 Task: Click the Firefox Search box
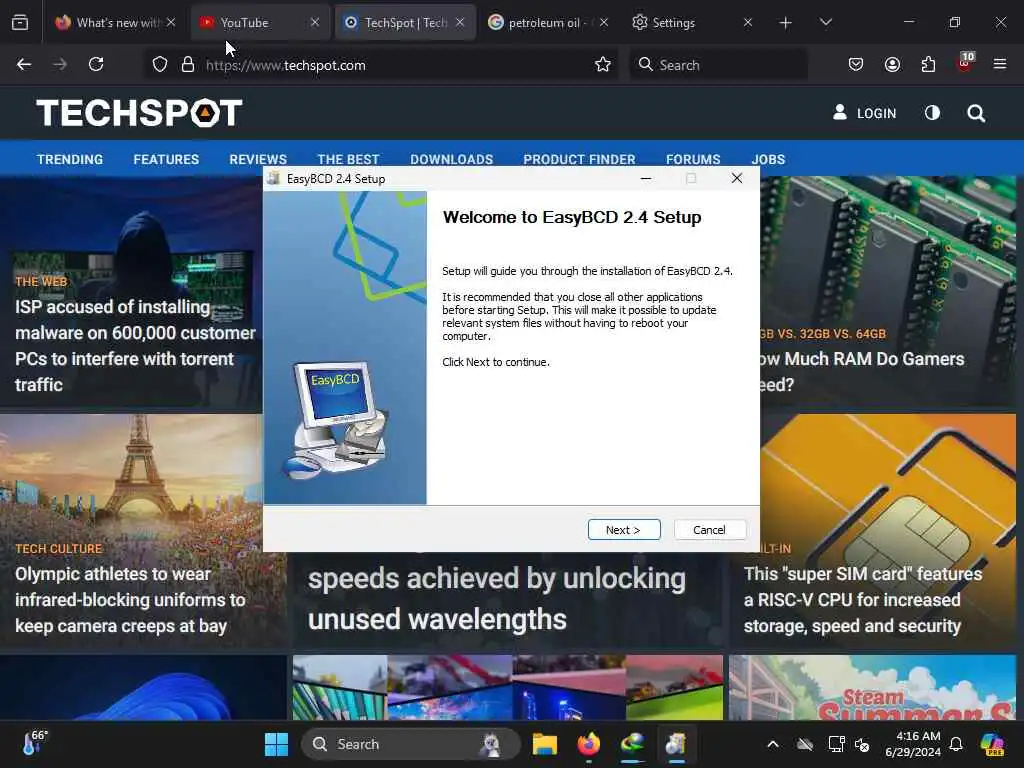click(x=718, y=65)
